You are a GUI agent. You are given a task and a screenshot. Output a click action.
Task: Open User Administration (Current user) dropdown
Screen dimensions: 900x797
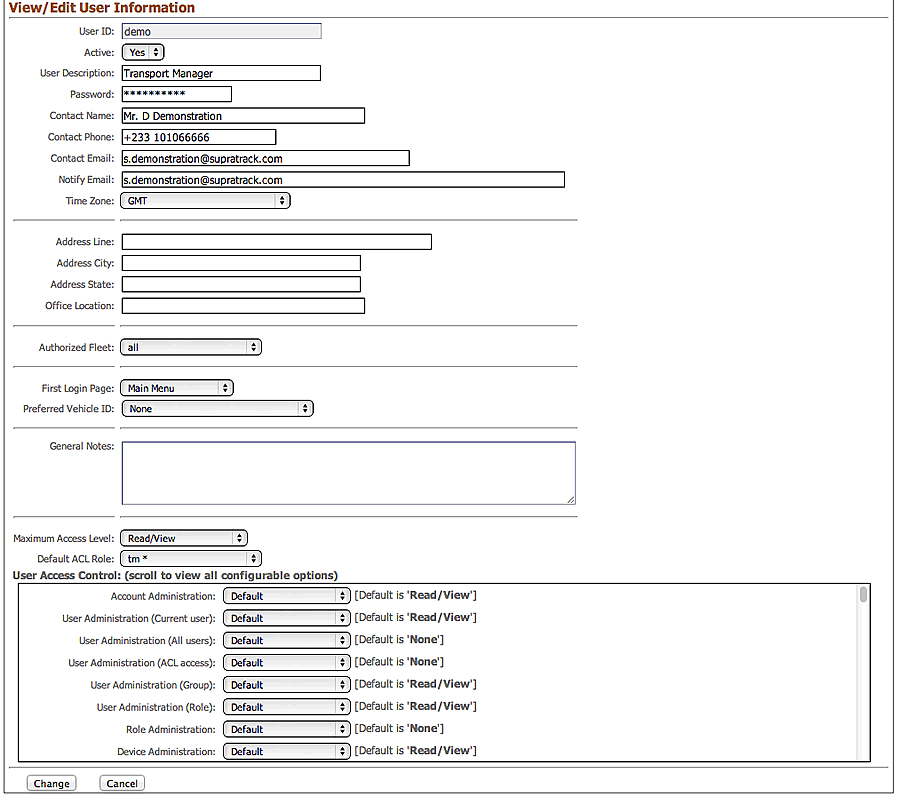click(x=286, y=618)
